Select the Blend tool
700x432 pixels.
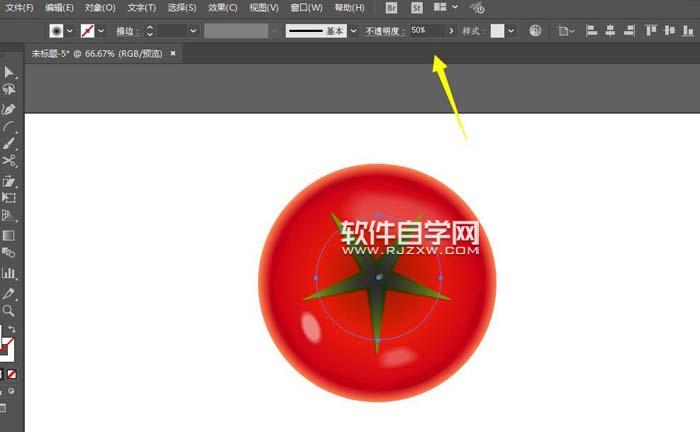[x=8, y=253]
